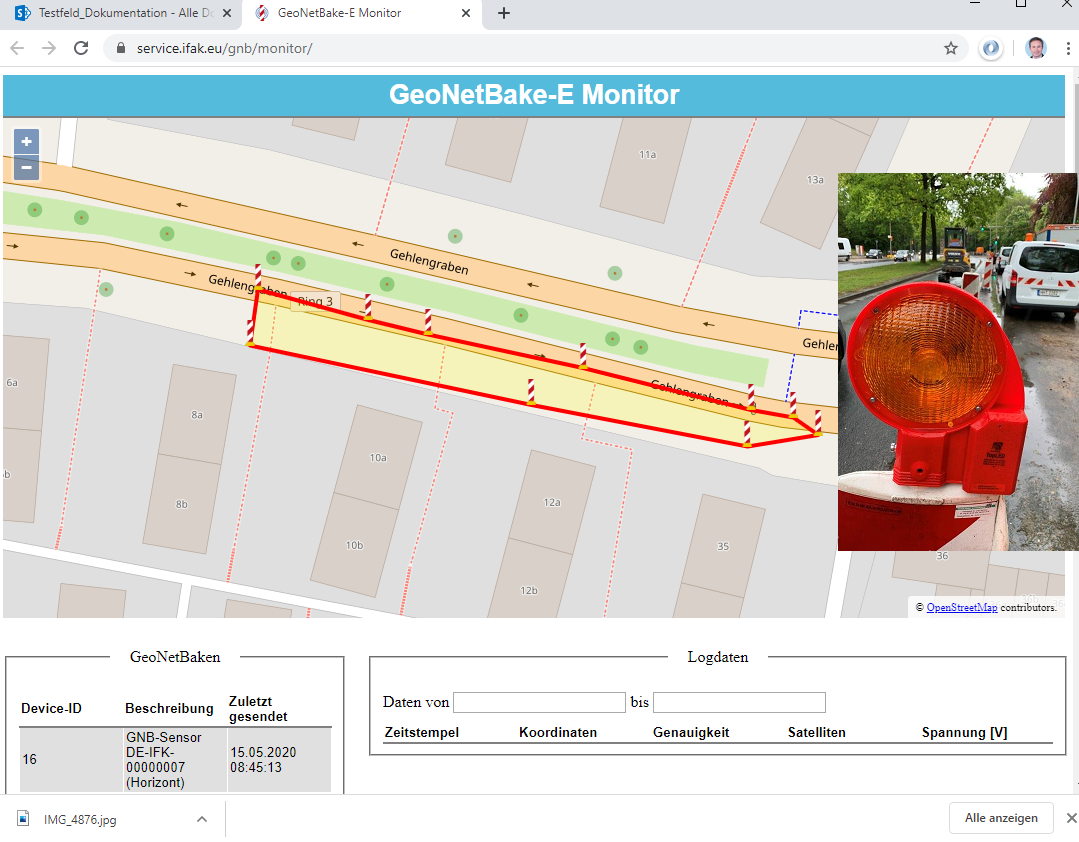The image size is (1079, 842).
Task: Click the 'Ring 3' map label
Action: tap(315, 301)
